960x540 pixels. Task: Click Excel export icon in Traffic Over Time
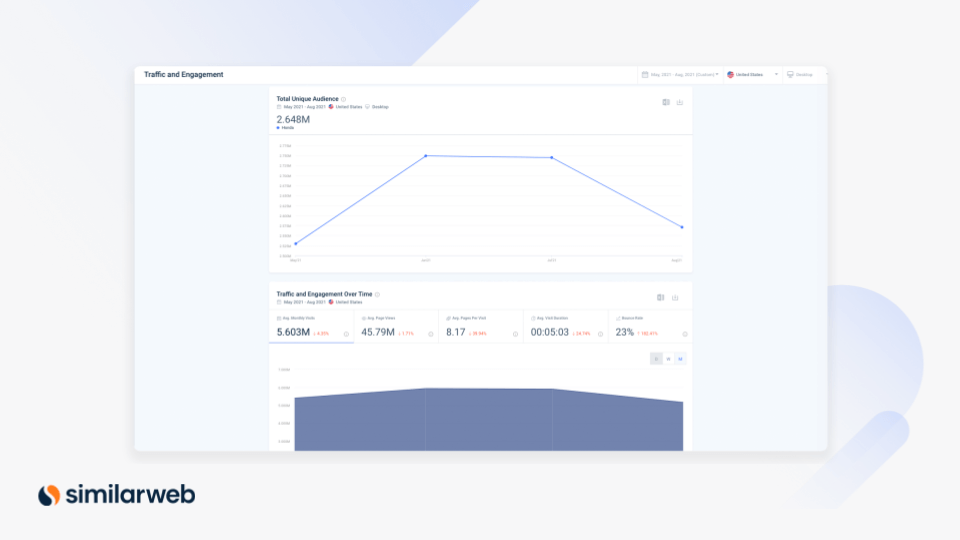tap(661, 297)
